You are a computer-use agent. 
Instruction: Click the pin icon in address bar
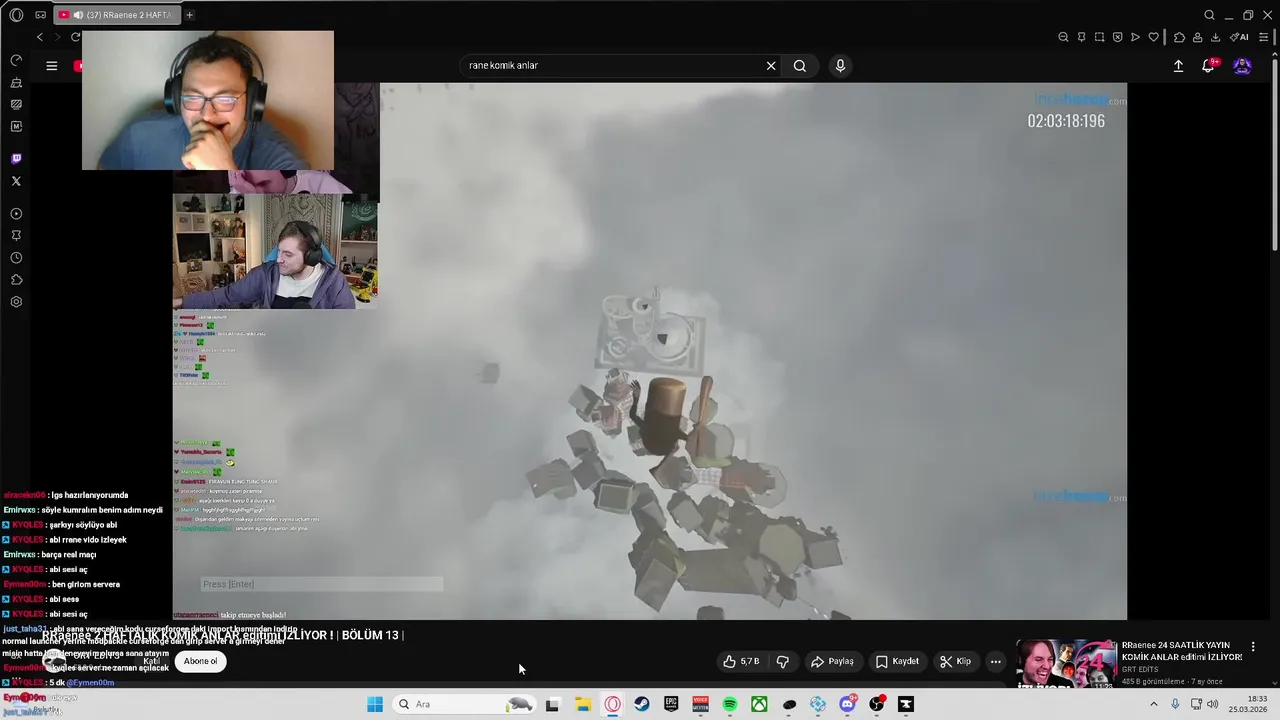[1081, 37]
